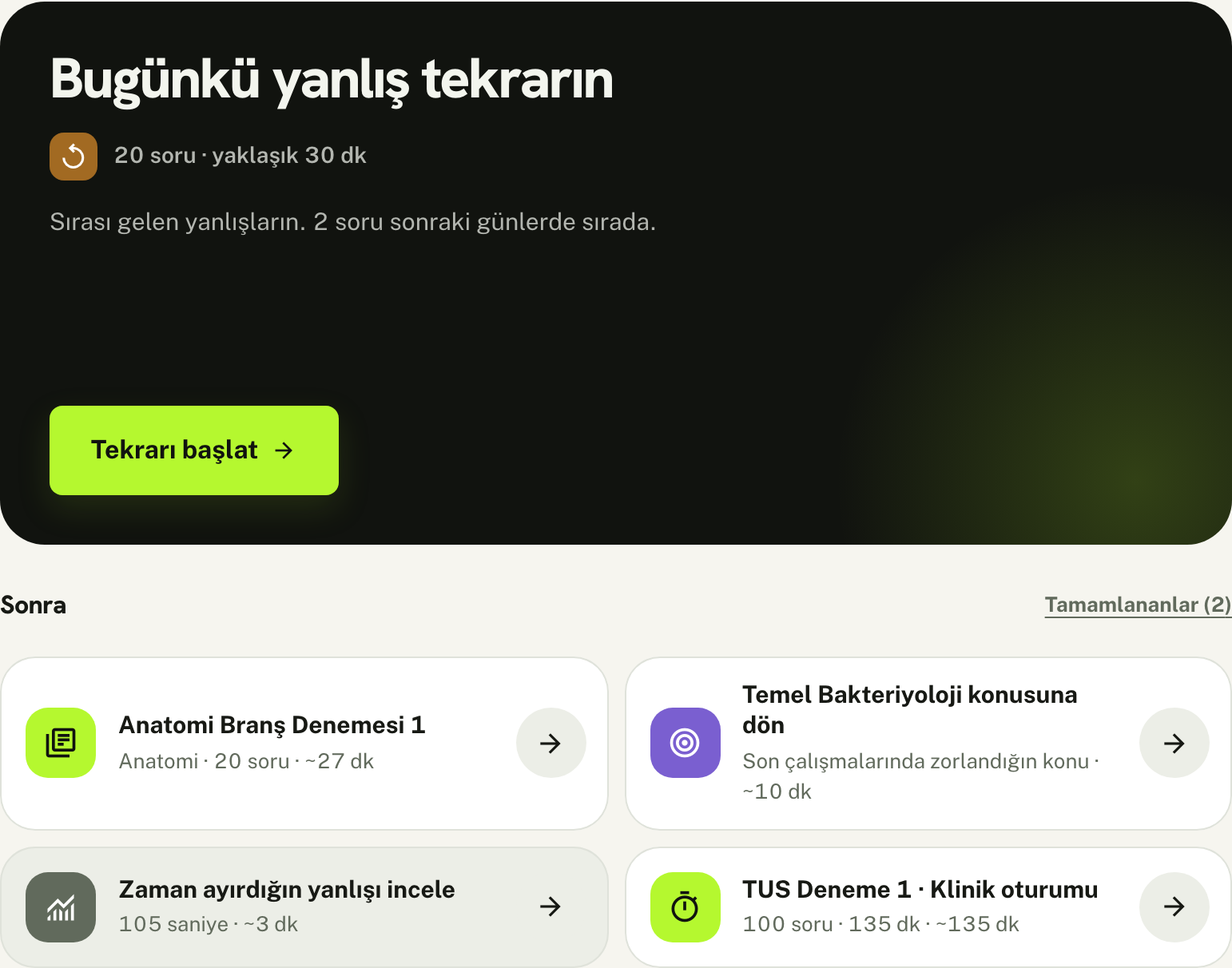
Task: Click arrow on Zaman ayırdığın yanlışı incele card
Action: tap(551, 907)
